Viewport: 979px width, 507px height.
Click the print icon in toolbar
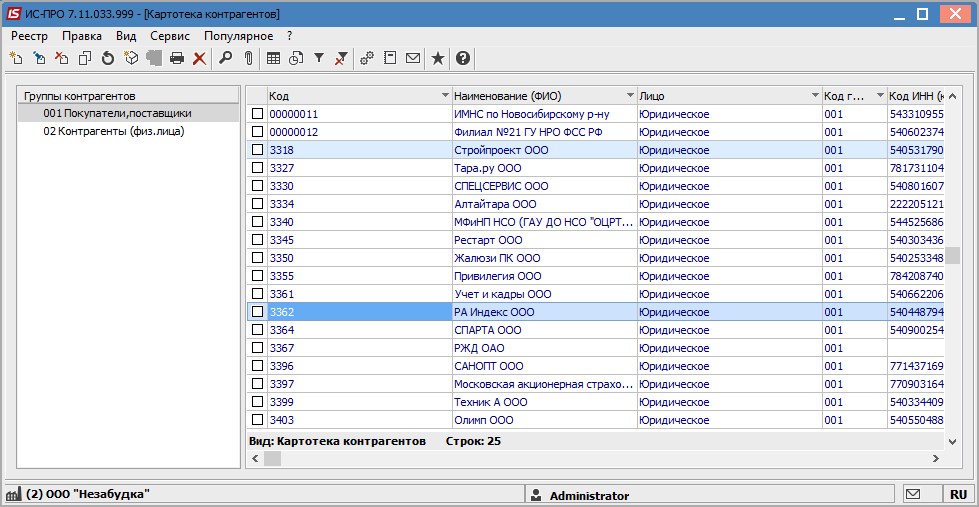pyautogui.click(x=177, y=59)
